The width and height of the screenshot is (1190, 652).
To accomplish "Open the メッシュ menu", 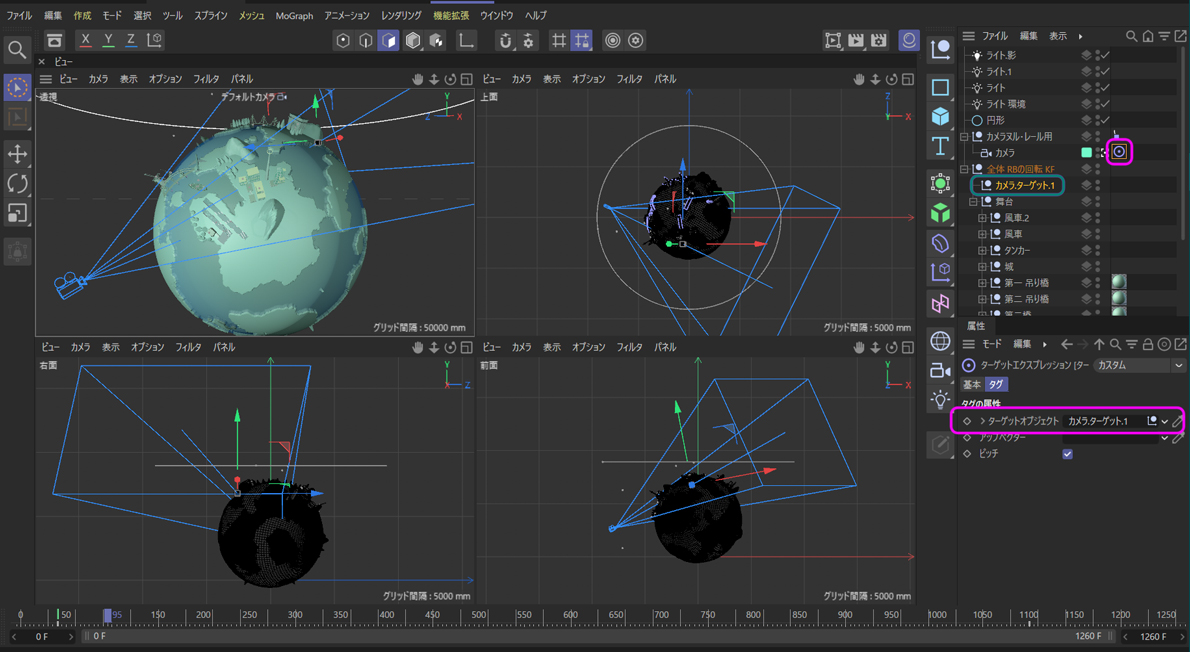I will (x=251, y=16).
